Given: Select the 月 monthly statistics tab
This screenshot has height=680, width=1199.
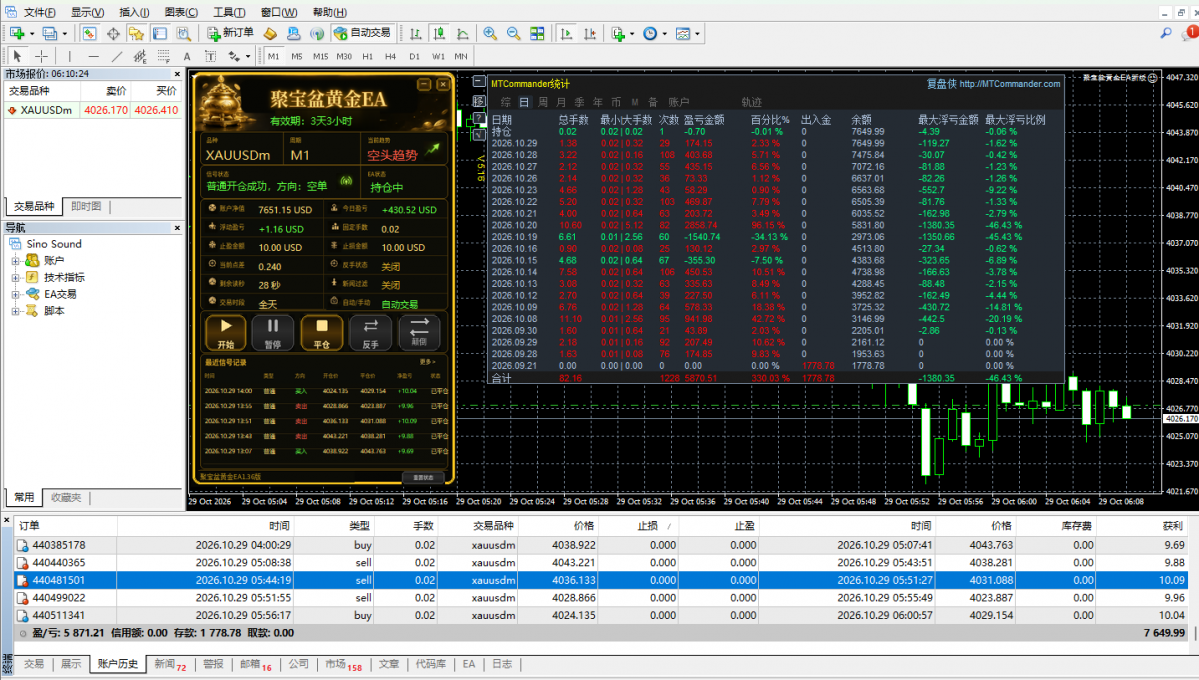Looking at the screenshot, I should tap(561, 102).
